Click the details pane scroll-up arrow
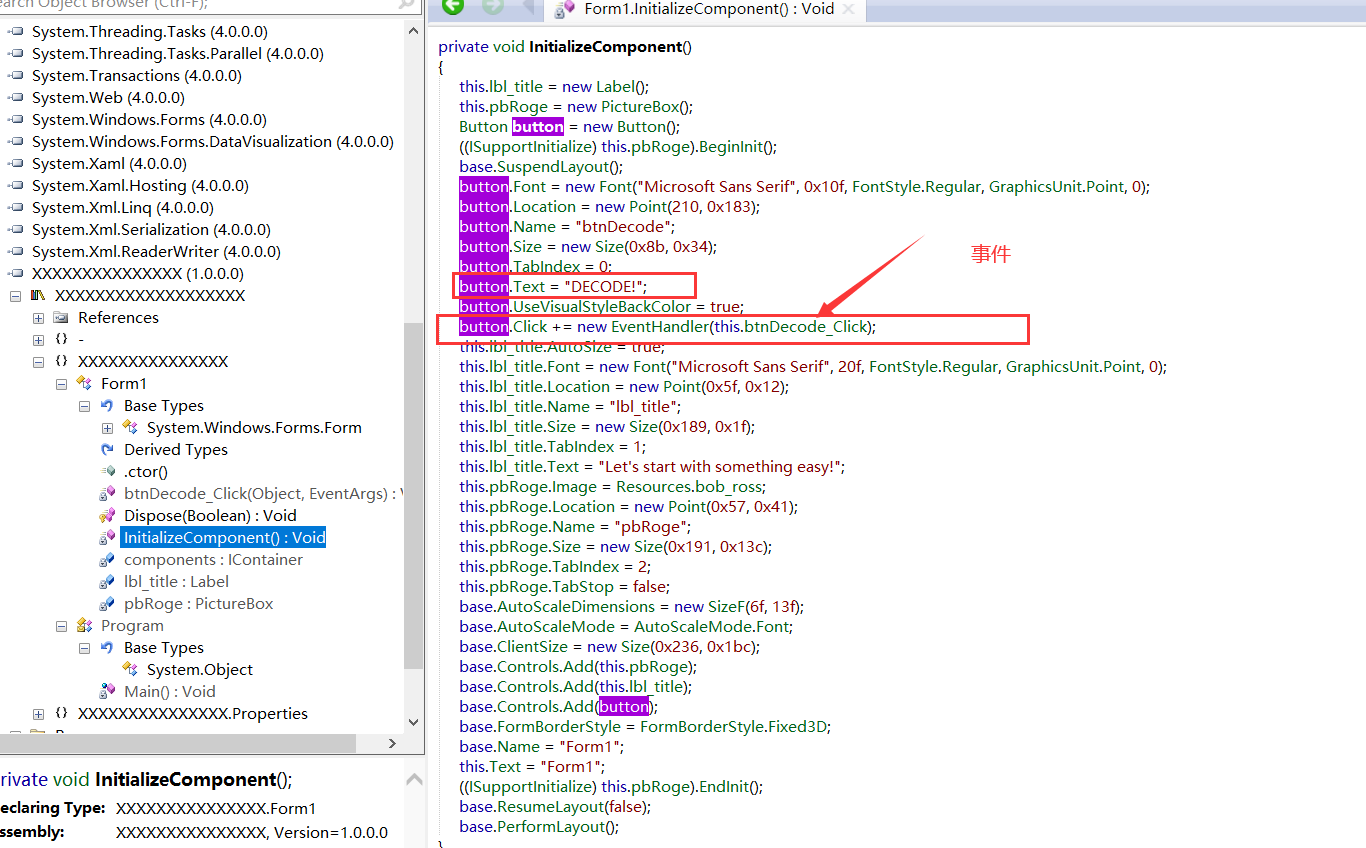The width and height of the screenshot is (1366, 848). coord(413,778)
